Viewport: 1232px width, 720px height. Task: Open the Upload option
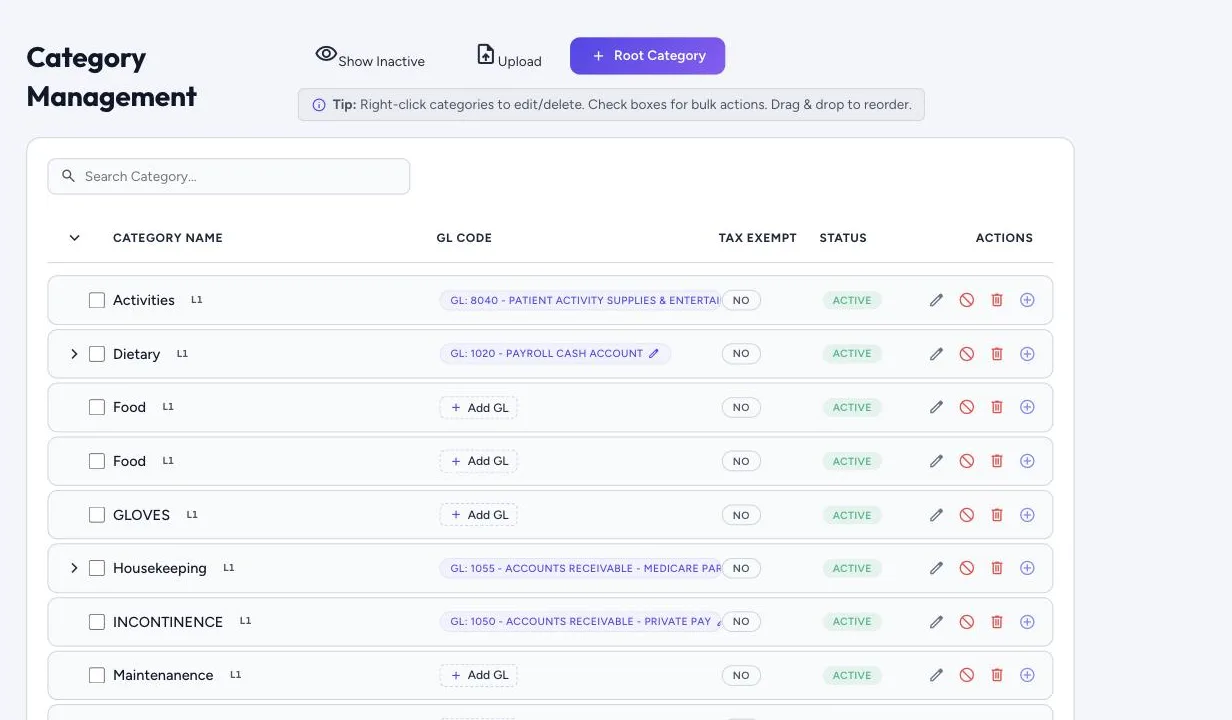pyautogui.click(x=509, y=56)
